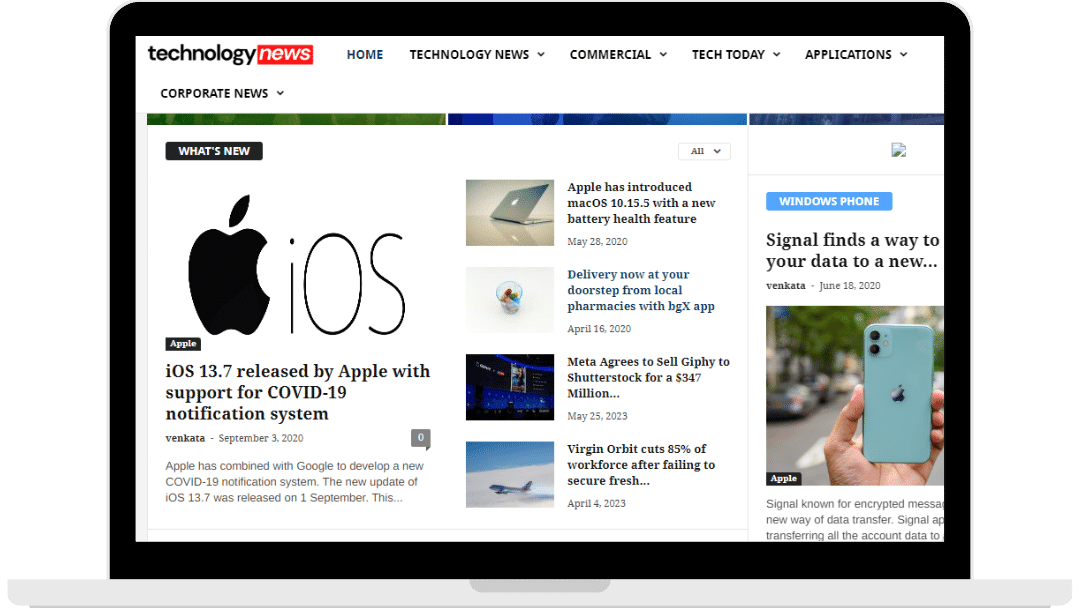Open the comment count bubble icon
The height and width of the screenshot is (608, 1080).
pyautogui.click(x=421, y=438)
